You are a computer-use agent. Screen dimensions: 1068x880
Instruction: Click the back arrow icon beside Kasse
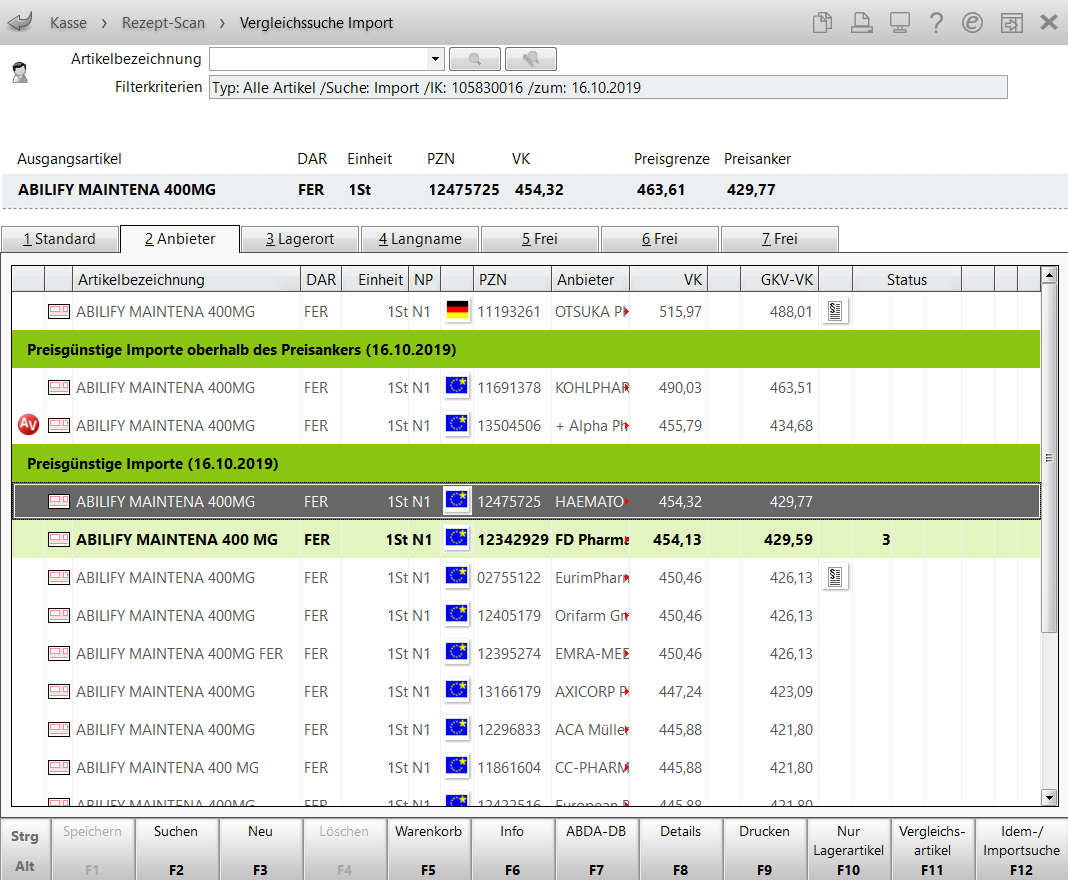coord(20,22)
